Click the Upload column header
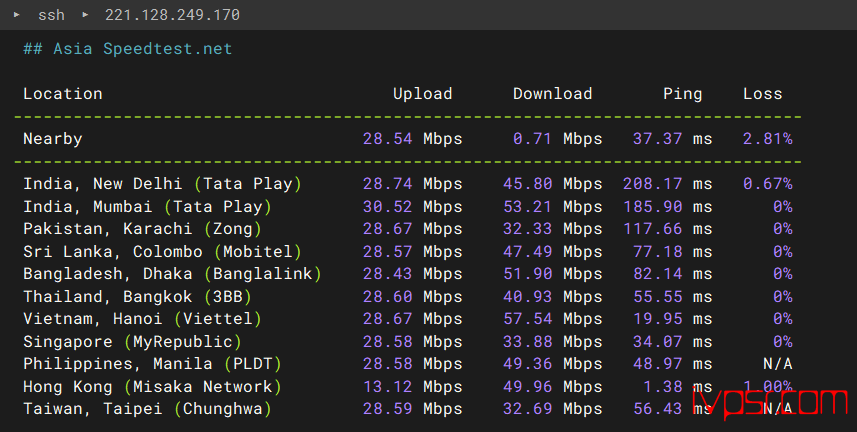 pos(422,94)
